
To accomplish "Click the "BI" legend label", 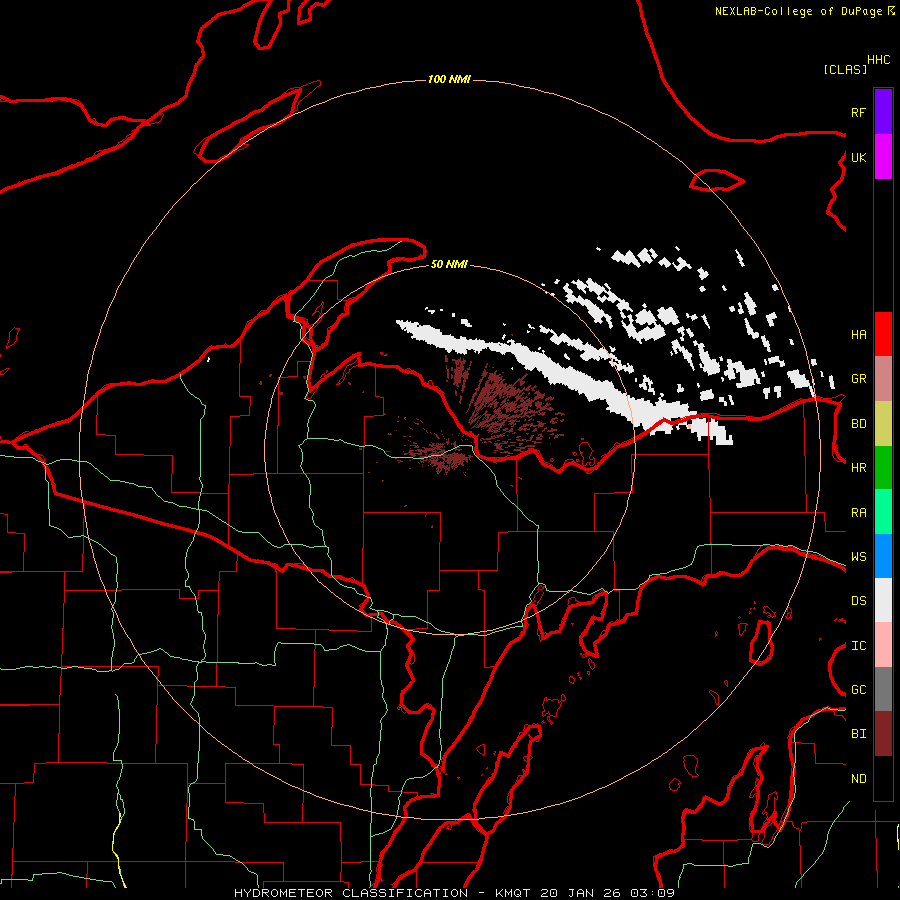I will [858, 734].
